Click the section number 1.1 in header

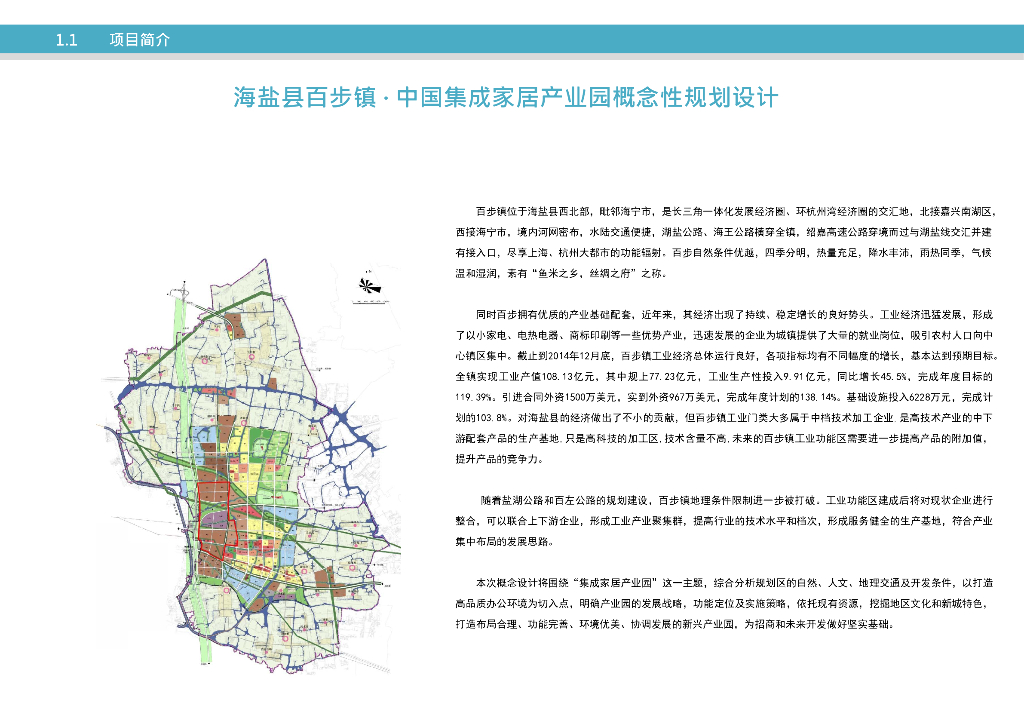point(67,40)
